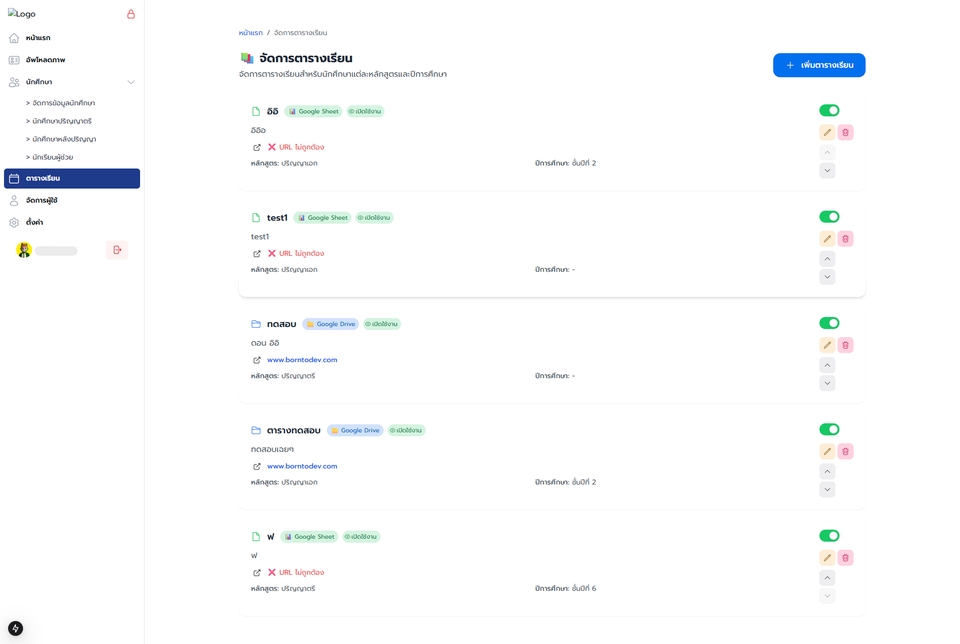This screenshot has width=960, height=644.
Task: Disable the toggle for อิอิ schedule
Action: pos(829,110)
